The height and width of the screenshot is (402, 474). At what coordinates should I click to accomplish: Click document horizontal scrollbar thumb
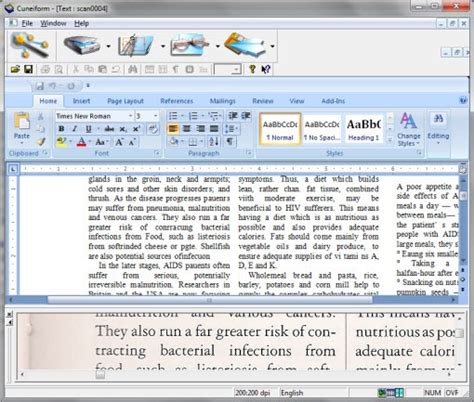pyautogui.click(x=210, y=300)
